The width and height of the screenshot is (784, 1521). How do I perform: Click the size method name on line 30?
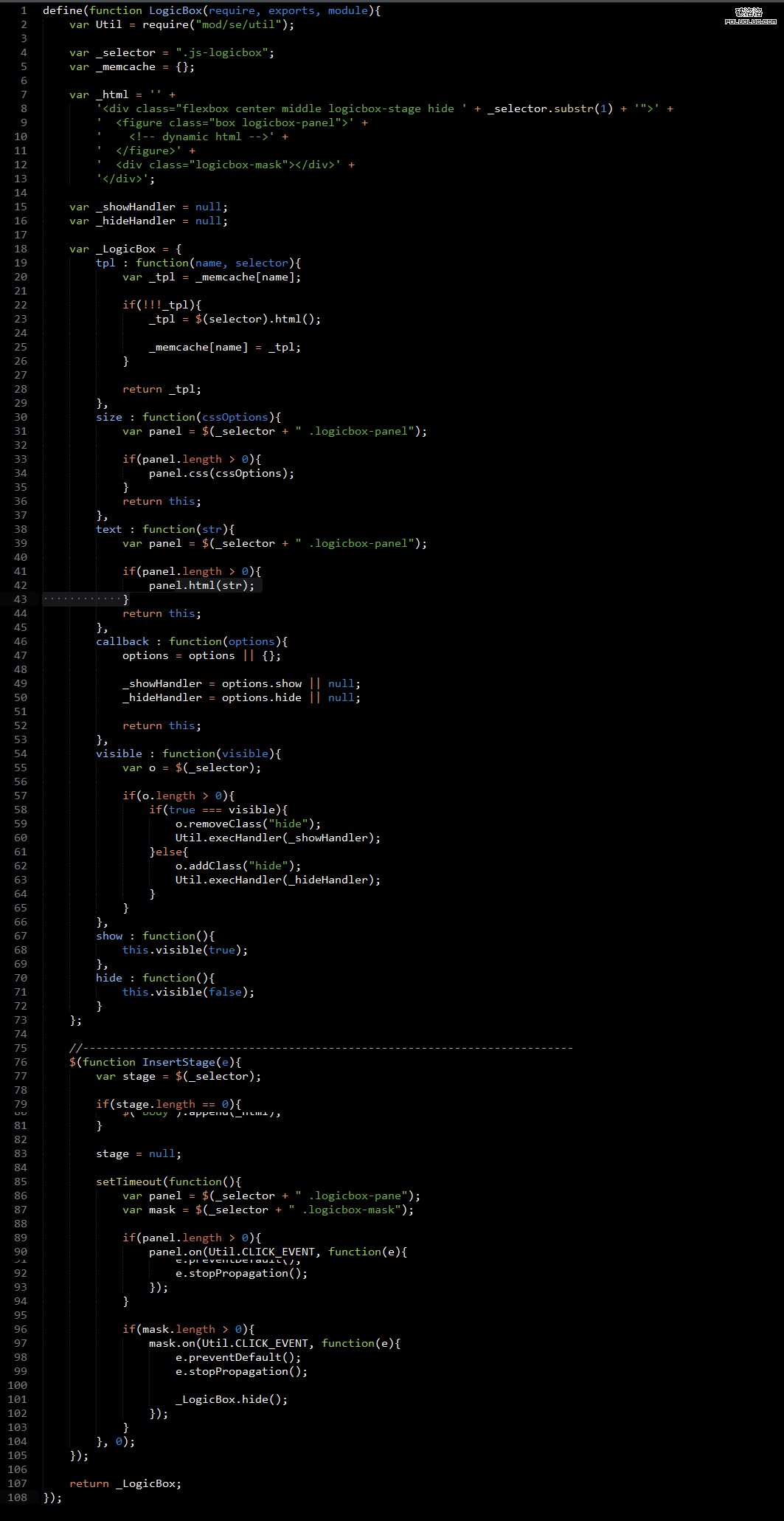[x=109, y=417]
